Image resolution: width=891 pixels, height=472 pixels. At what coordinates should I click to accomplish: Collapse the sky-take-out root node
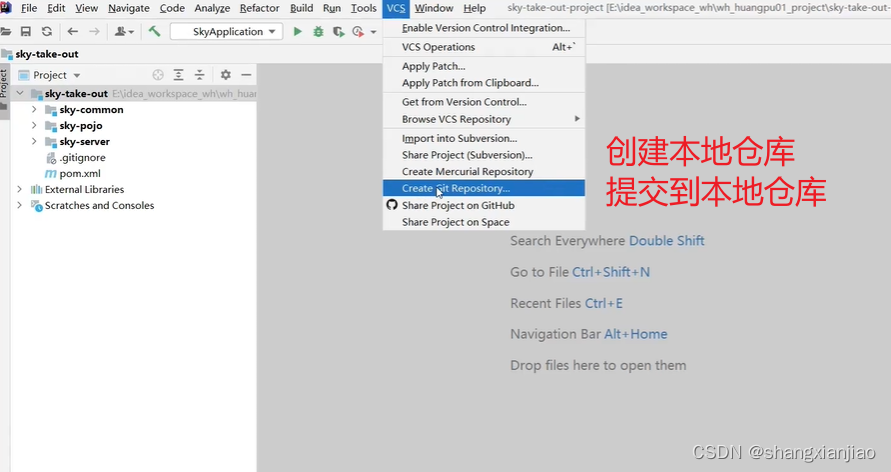[x=20, y=93]
